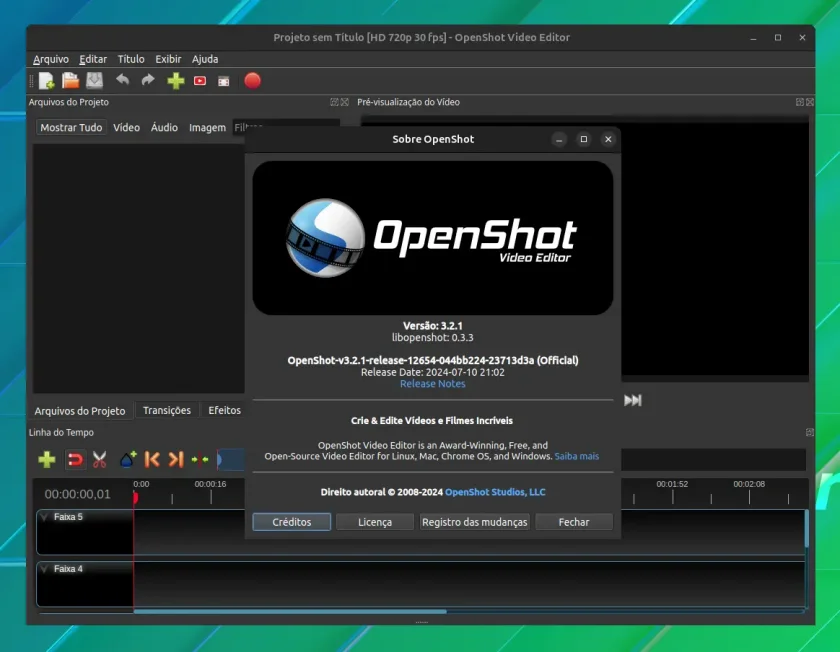Filter files by Áudio

164,128
